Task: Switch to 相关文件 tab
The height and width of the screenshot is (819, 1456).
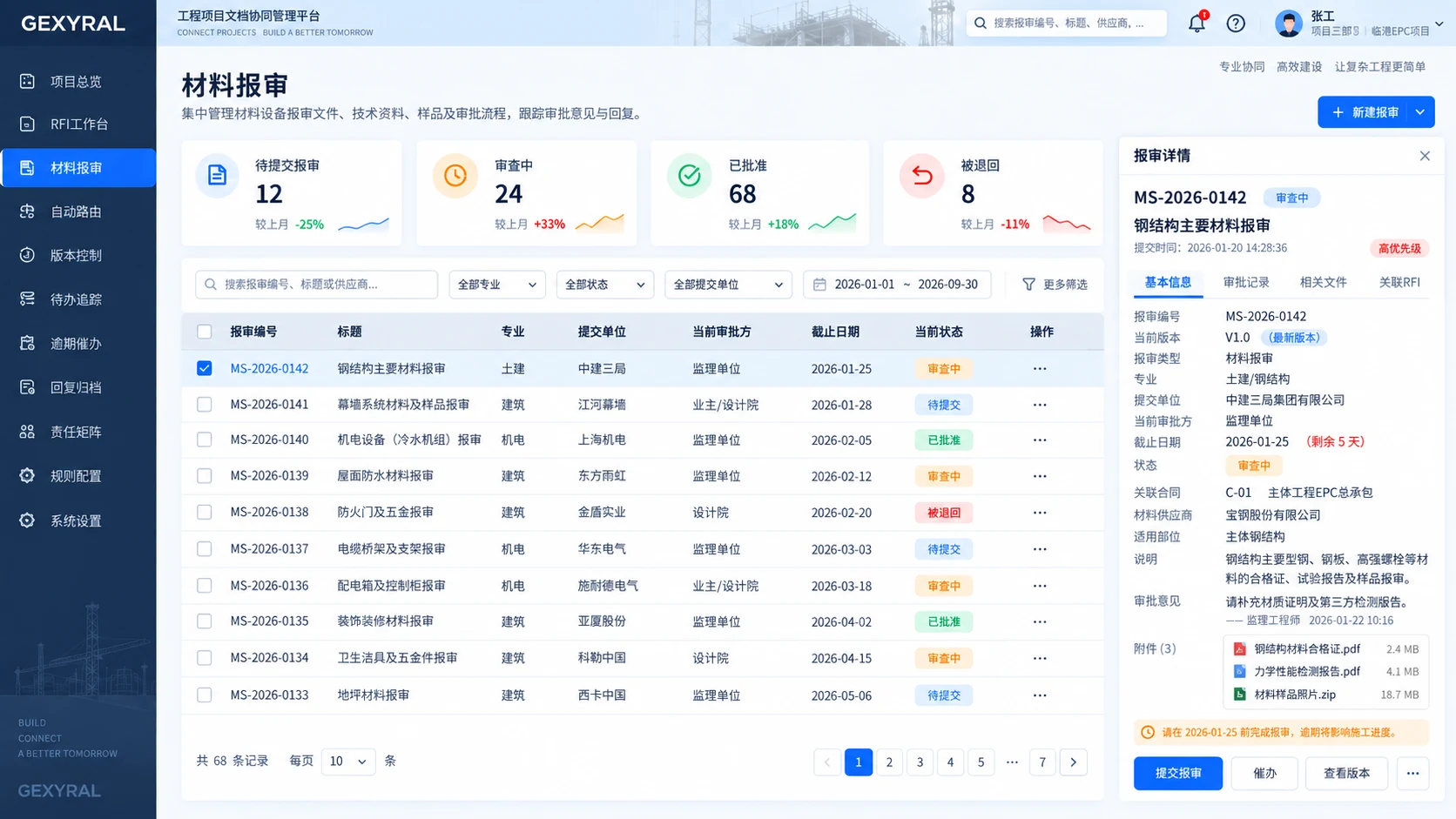Action: pos(1323,282)
